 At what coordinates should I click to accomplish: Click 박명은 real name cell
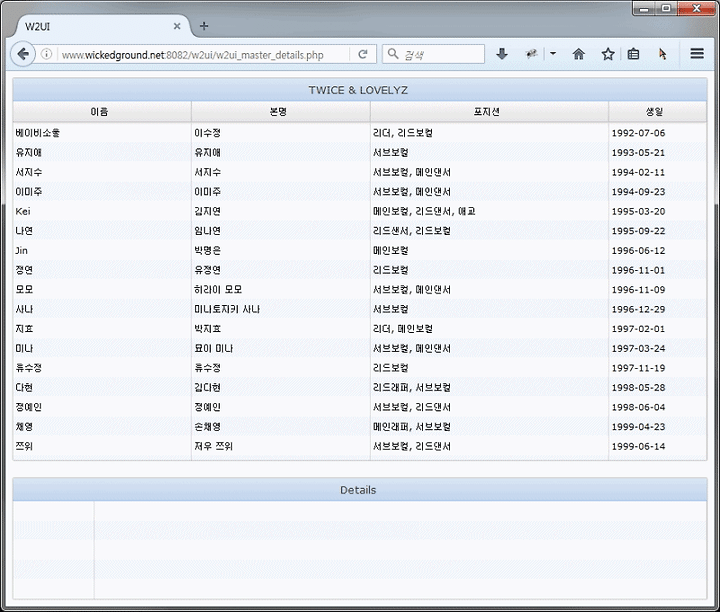point(281,250)
